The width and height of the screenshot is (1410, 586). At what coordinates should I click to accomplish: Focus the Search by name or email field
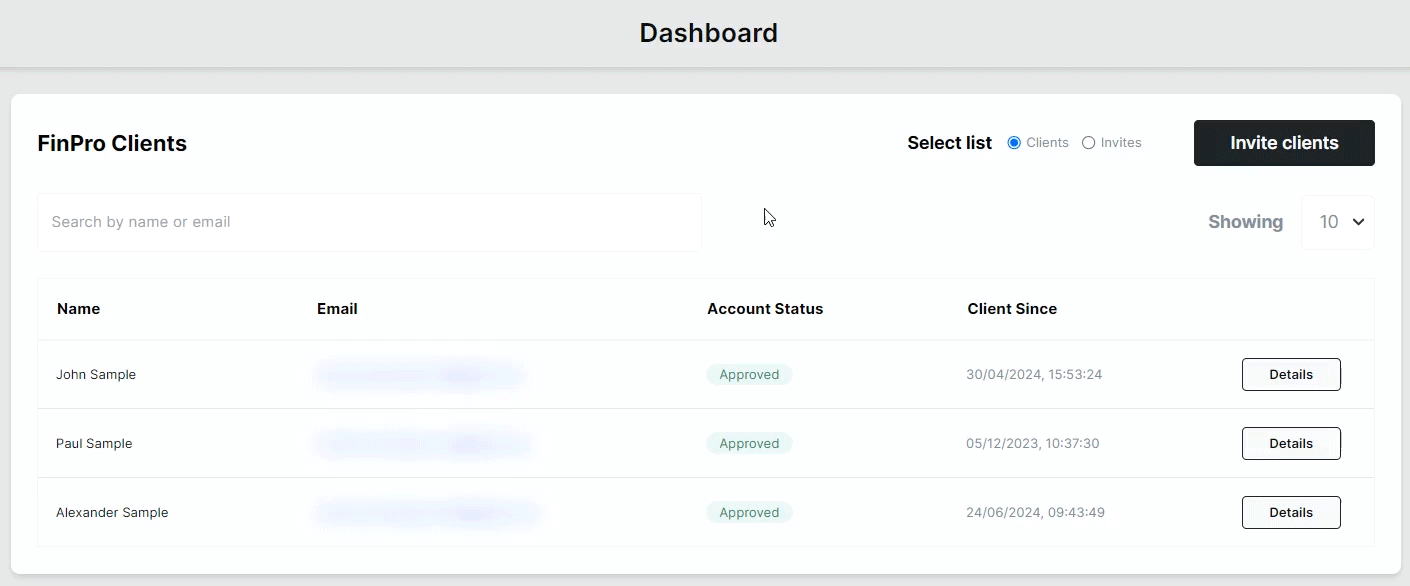coord(369,222)
